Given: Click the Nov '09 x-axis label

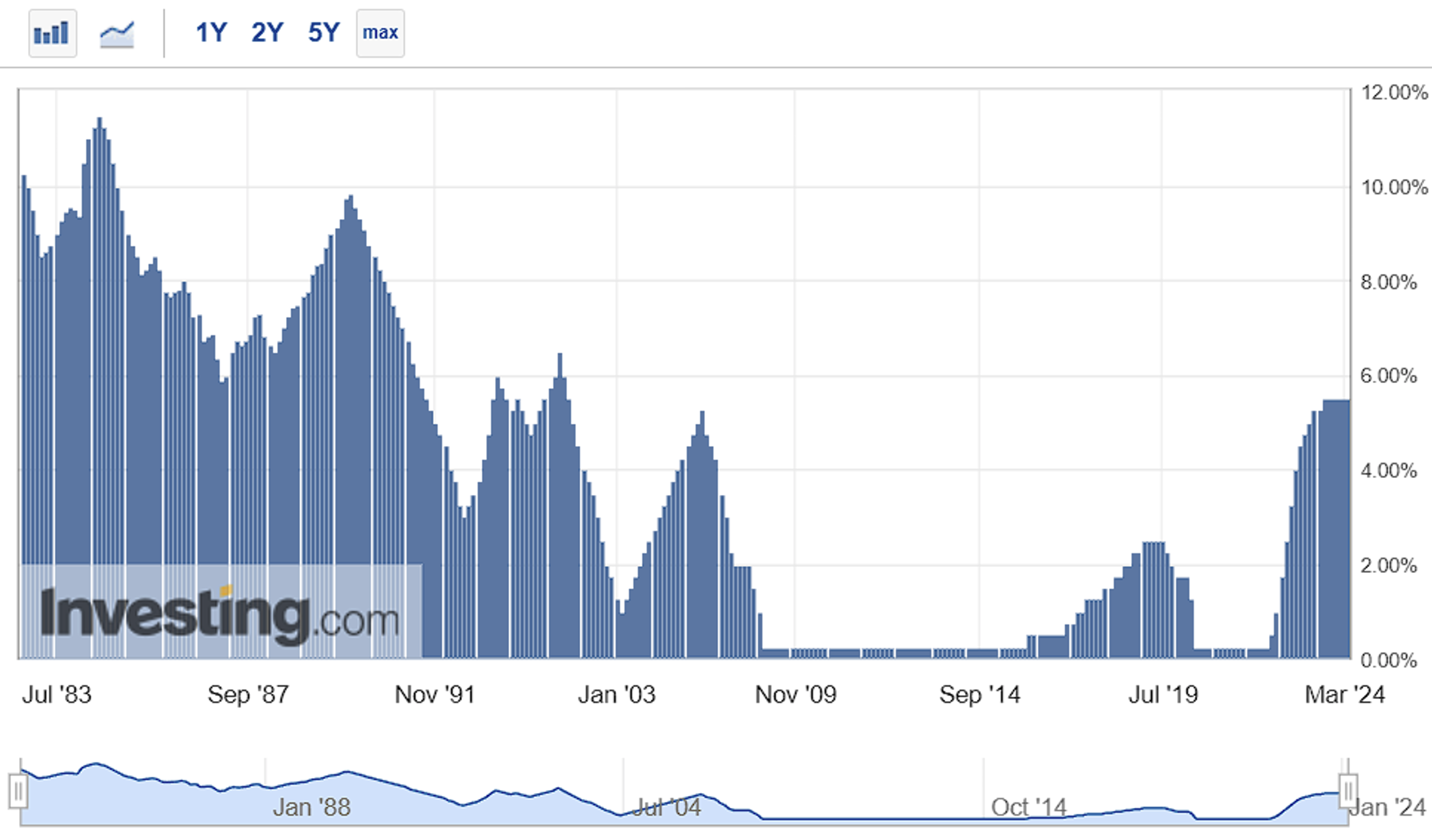Looking at the screenshot, I should pyautogui.click(x=796, y=694).
